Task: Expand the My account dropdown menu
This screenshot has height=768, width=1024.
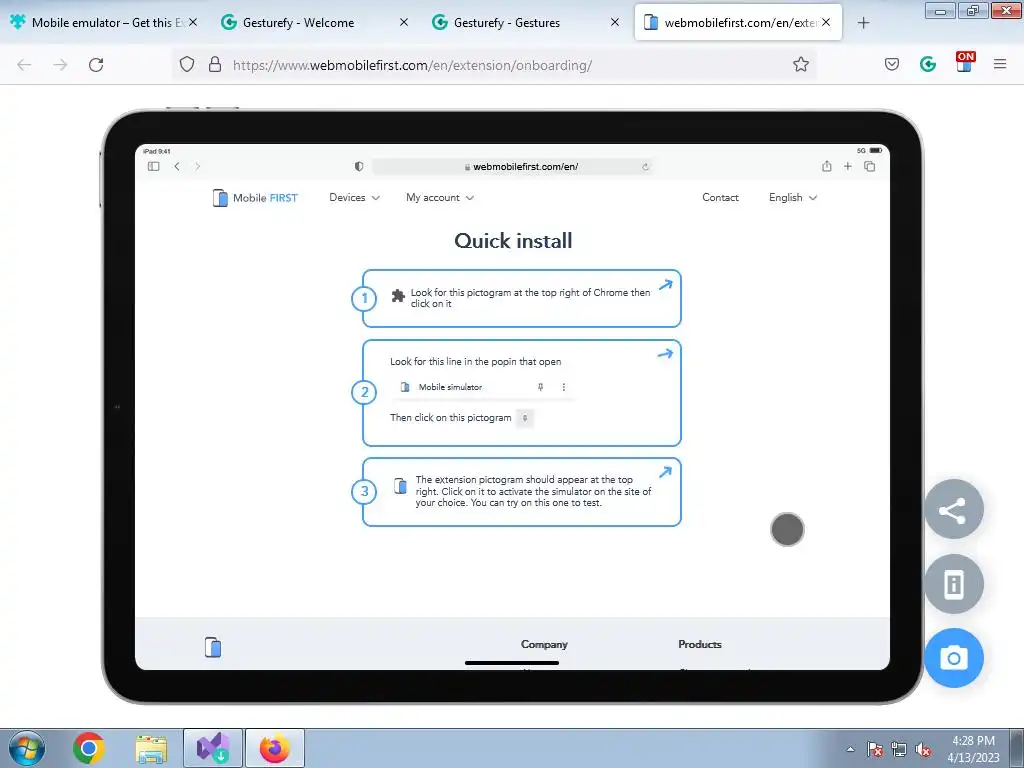Action: tap(440, 197)
